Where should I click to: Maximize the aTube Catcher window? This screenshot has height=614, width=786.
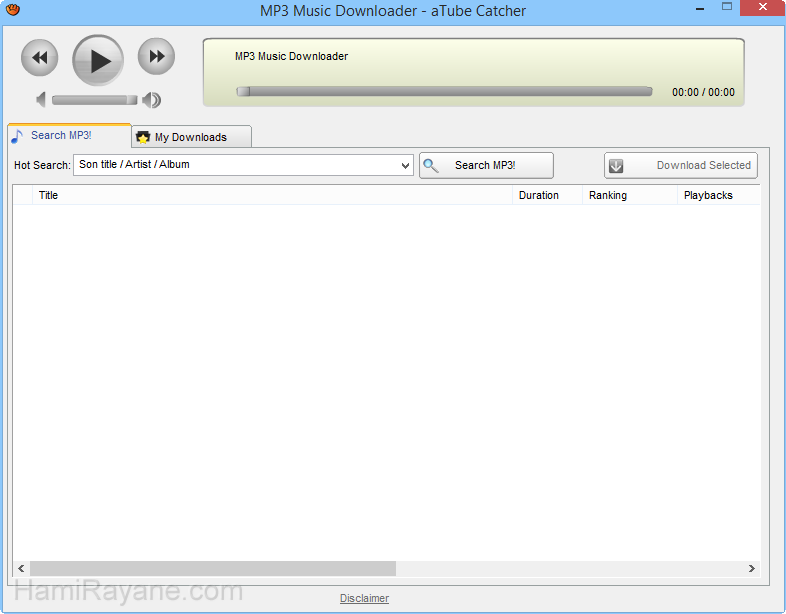727,7
